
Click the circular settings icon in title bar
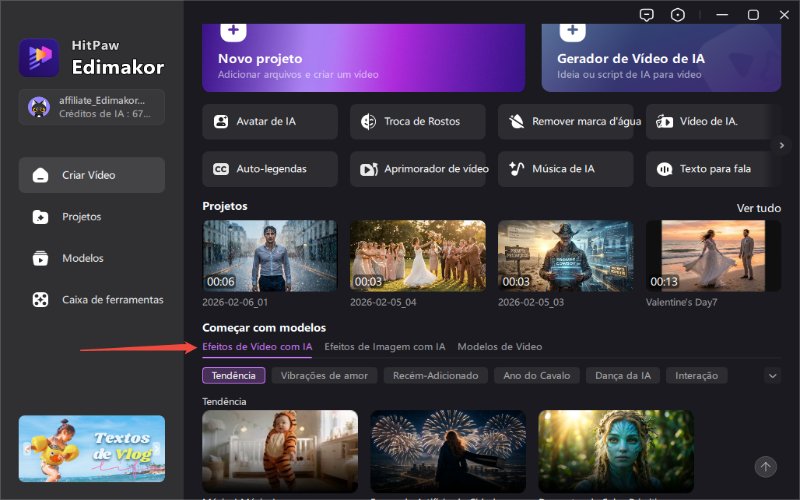click(x=678, y=15)
